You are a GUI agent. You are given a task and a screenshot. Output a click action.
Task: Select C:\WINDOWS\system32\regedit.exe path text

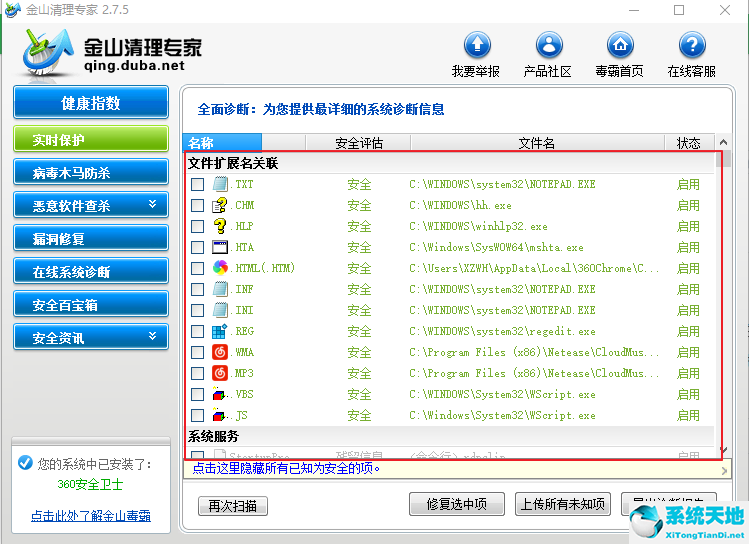(x=502, y=331)
